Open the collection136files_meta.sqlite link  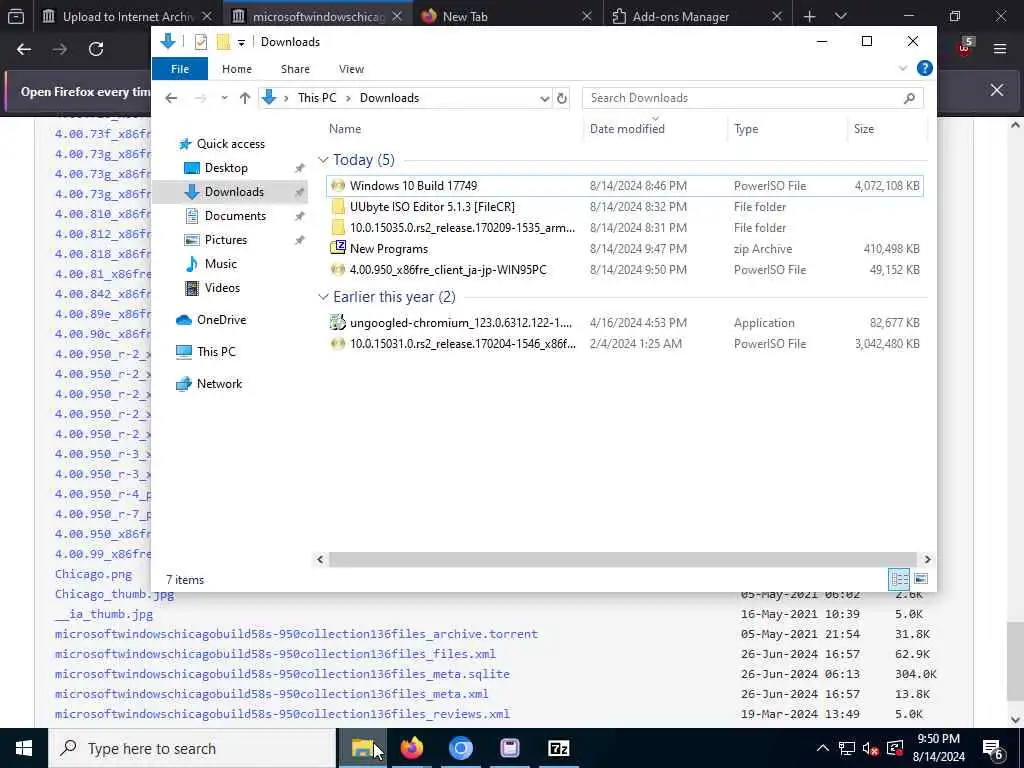pos(282,674)
